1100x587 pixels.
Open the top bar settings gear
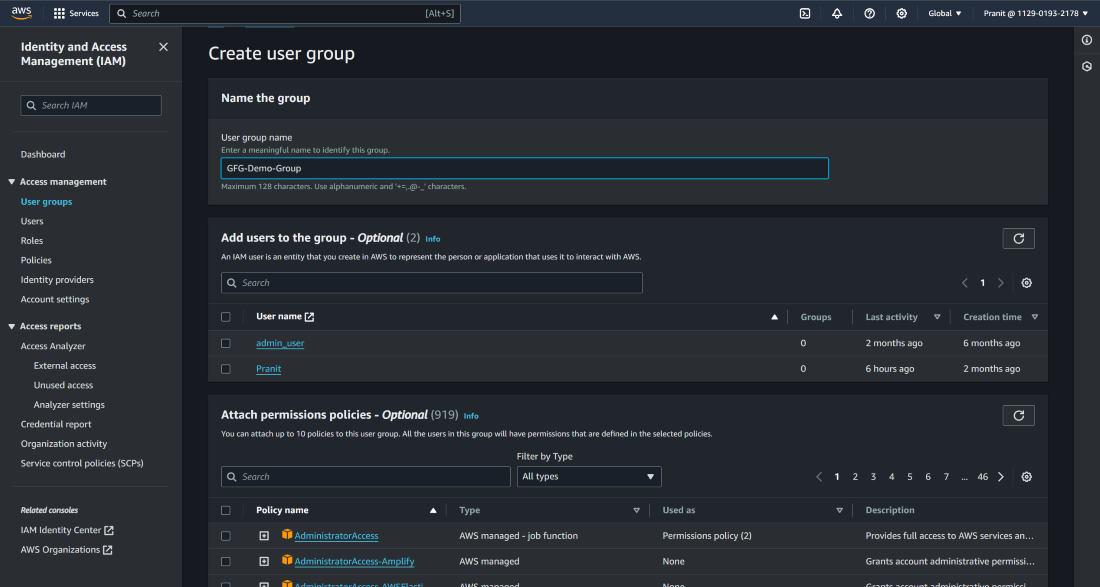tap(901, 13)
